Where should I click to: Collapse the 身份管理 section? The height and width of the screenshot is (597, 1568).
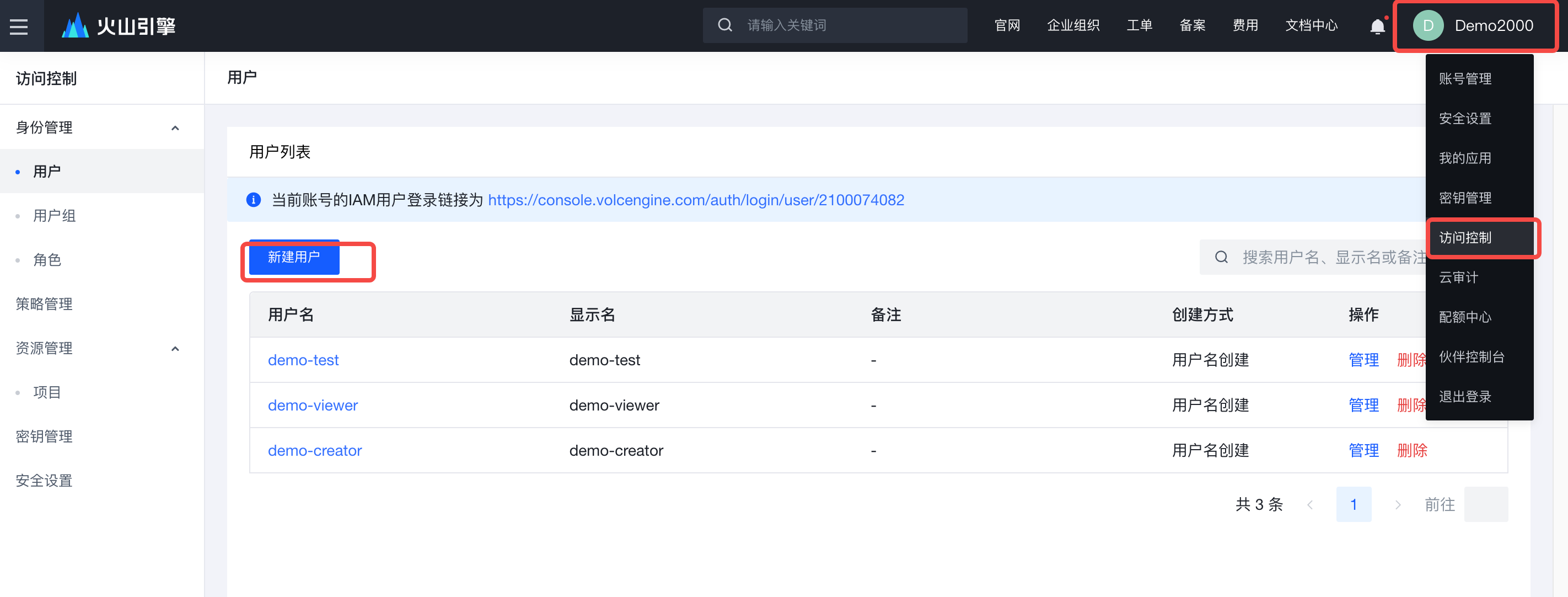click(175, 128)
